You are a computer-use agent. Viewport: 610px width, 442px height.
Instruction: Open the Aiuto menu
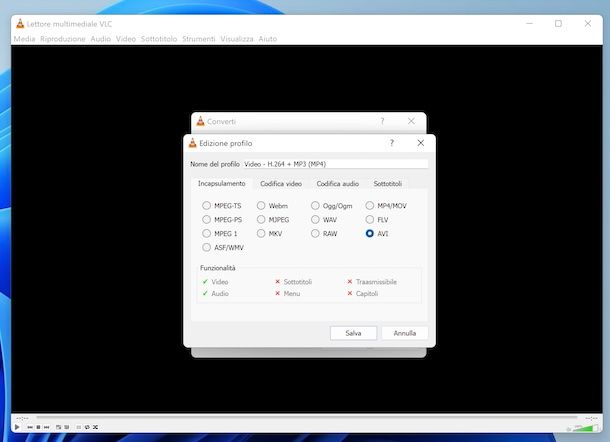pyautogui.click(x=268, y=39)
